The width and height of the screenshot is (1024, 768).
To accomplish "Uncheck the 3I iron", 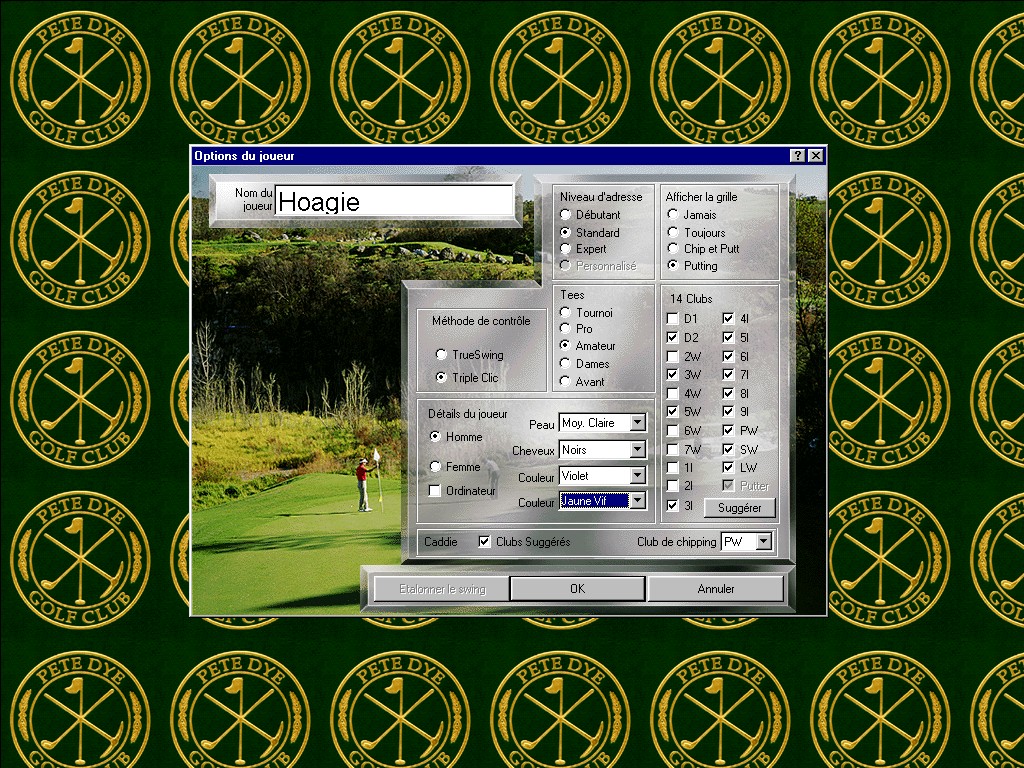I will pyautogui.click(x=673, y=505).
